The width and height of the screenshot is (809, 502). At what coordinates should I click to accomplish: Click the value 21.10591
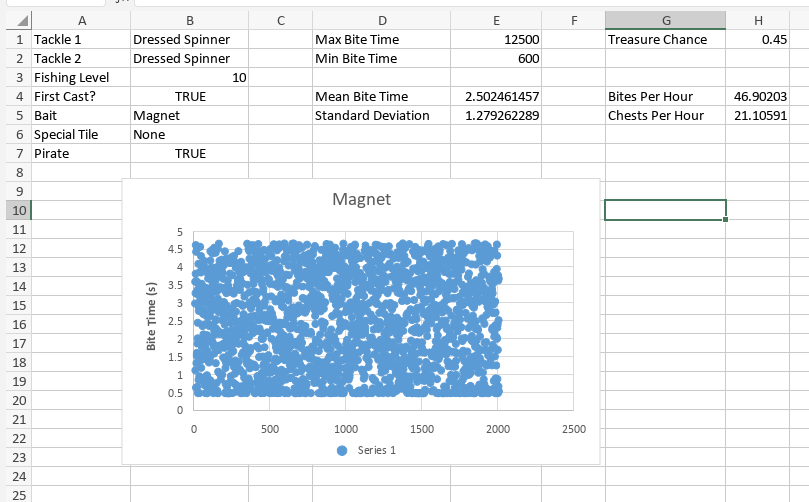point(758,116)
